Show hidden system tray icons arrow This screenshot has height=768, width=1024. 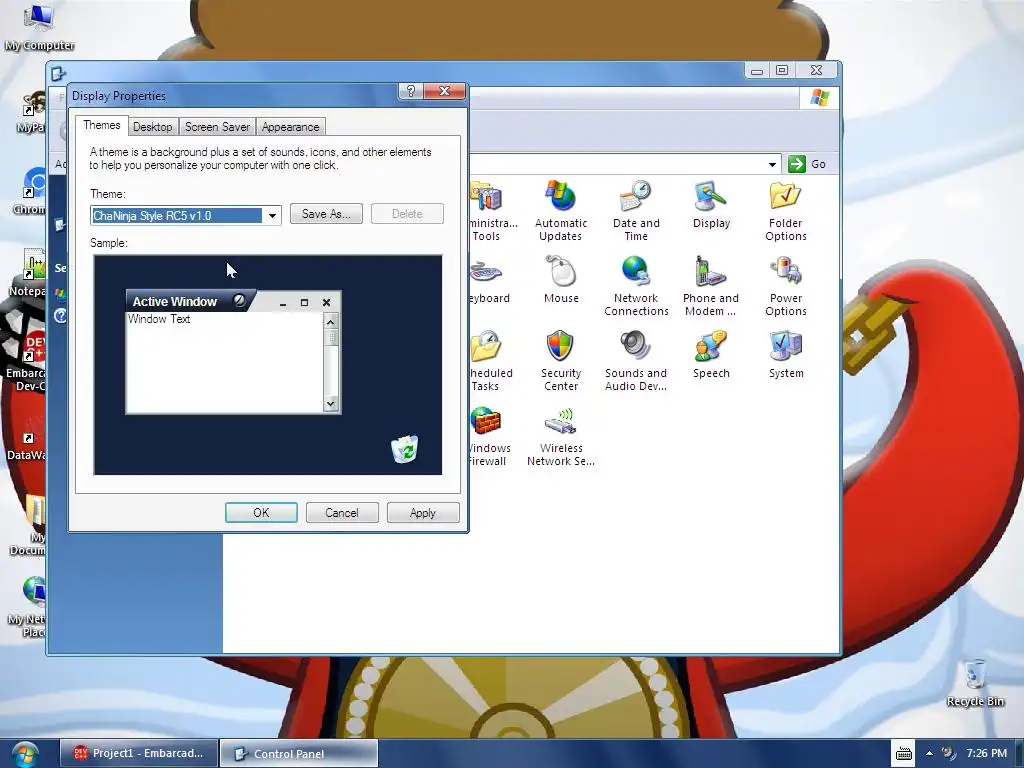tap(929, 754)
